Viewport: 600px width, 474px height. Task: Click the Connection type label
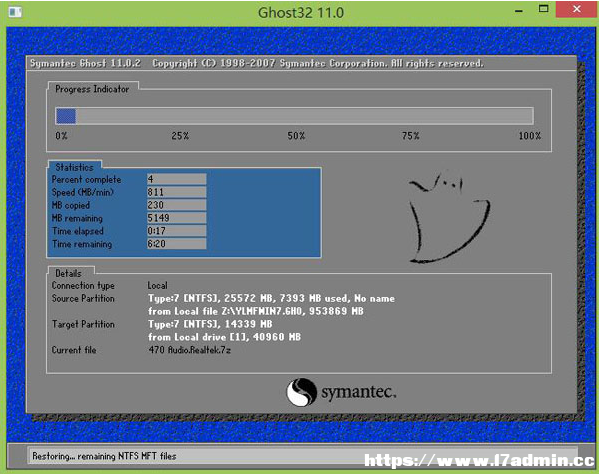pyautogui.click(x=83, y=286)
